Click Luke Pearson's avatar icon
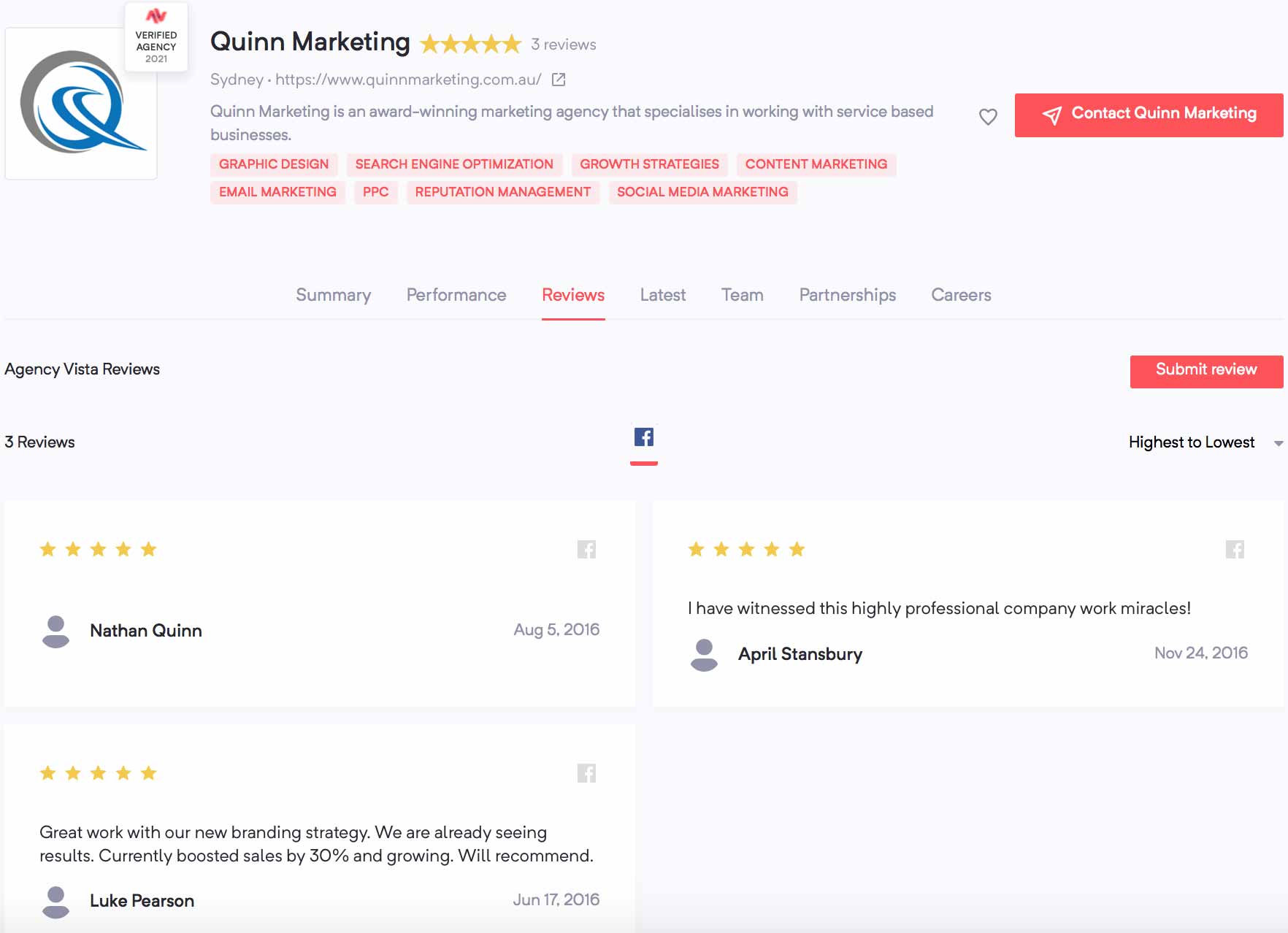This screenshot has width=1288, height=933. (x=55, y=902)
